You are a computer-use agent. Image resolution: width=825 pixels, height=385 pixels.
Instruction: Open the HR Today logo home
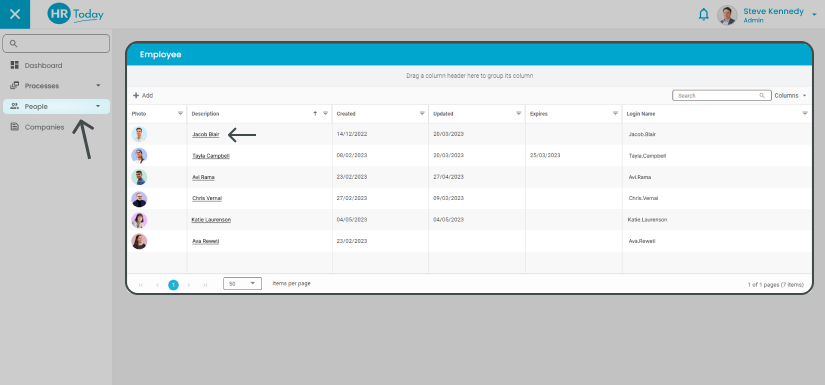(x=75, y=14)
